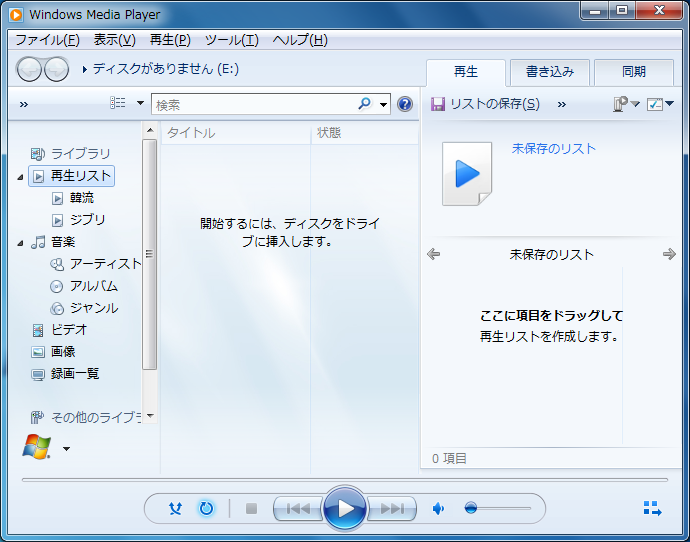
Task: Click the seek bar above the playback controls
Action: pos(345,480)
